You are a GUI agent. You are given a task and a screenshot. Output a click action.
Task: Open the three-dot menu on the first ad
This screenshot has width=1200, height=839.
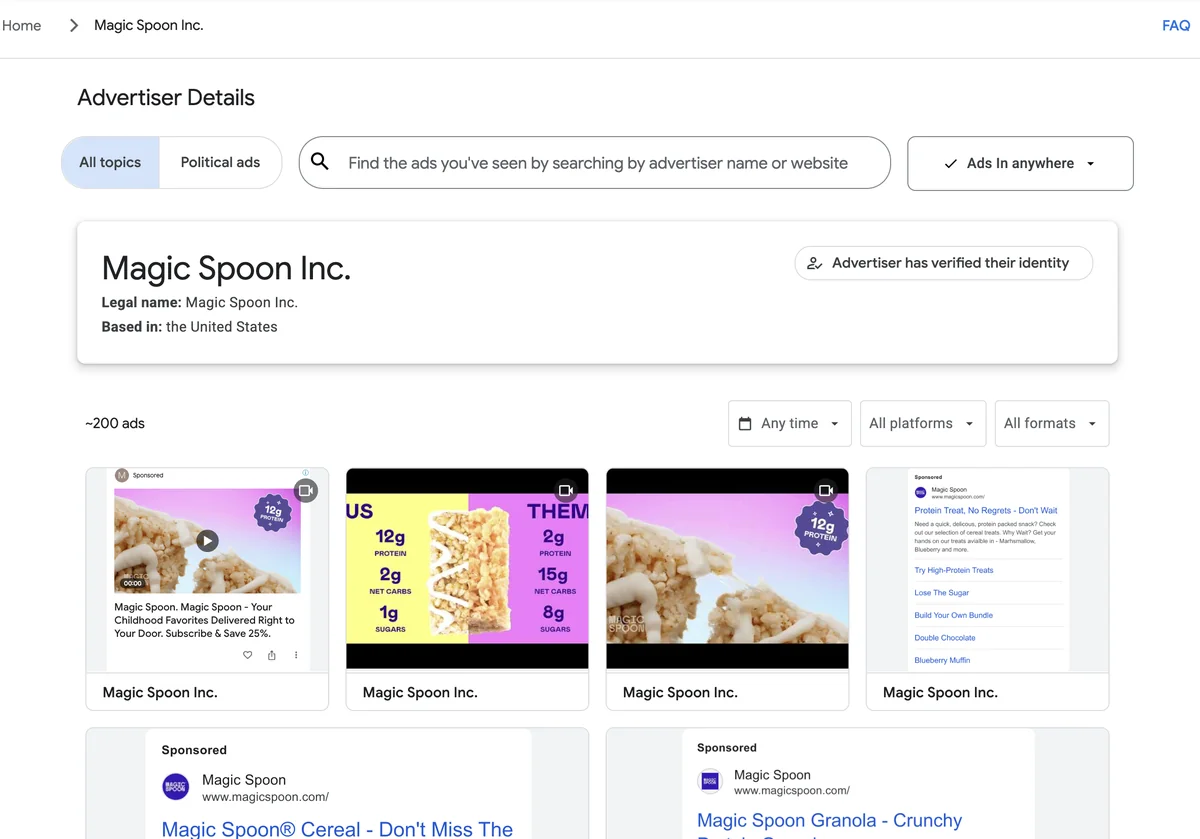point(295,655)
